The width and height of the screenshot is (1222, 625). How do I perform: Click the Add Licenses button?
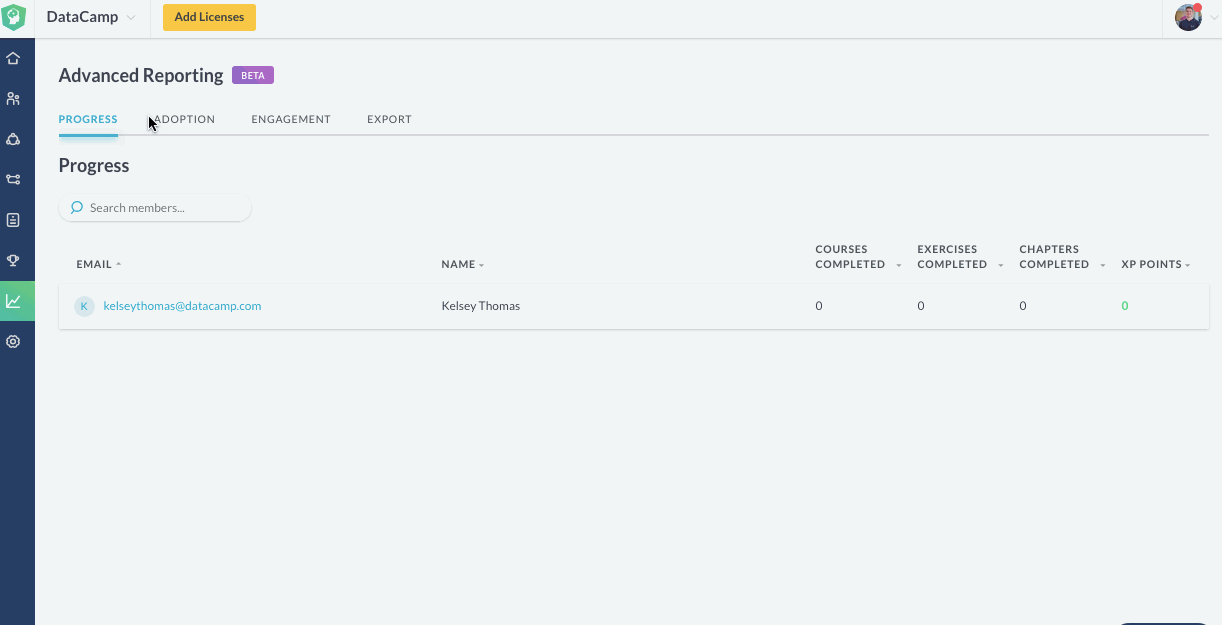209,17
